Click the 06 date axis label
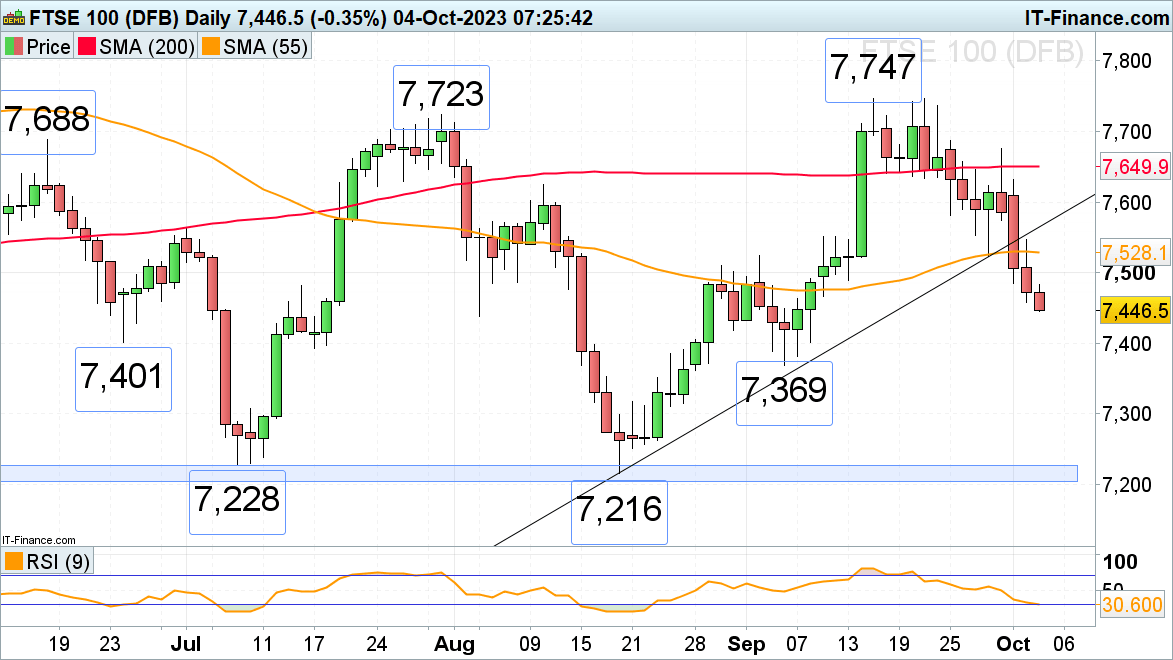The width and height of the screenshot is (1173, 660). coord(1064,644)
